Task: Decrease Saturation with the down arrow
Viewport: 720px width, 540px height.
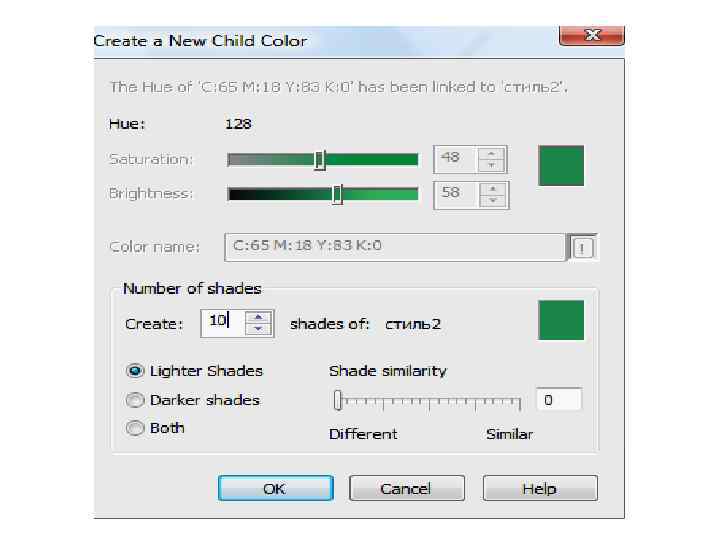Action: tap(491, 166)
